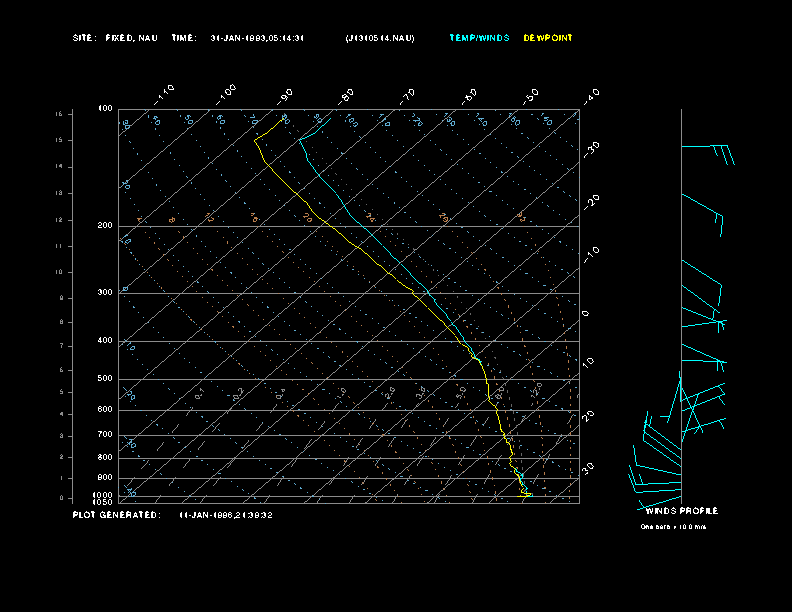This screenshot has height=612, width=792.
Task: Click the -110 temperature axis label
Action: (x=166, y=92)
